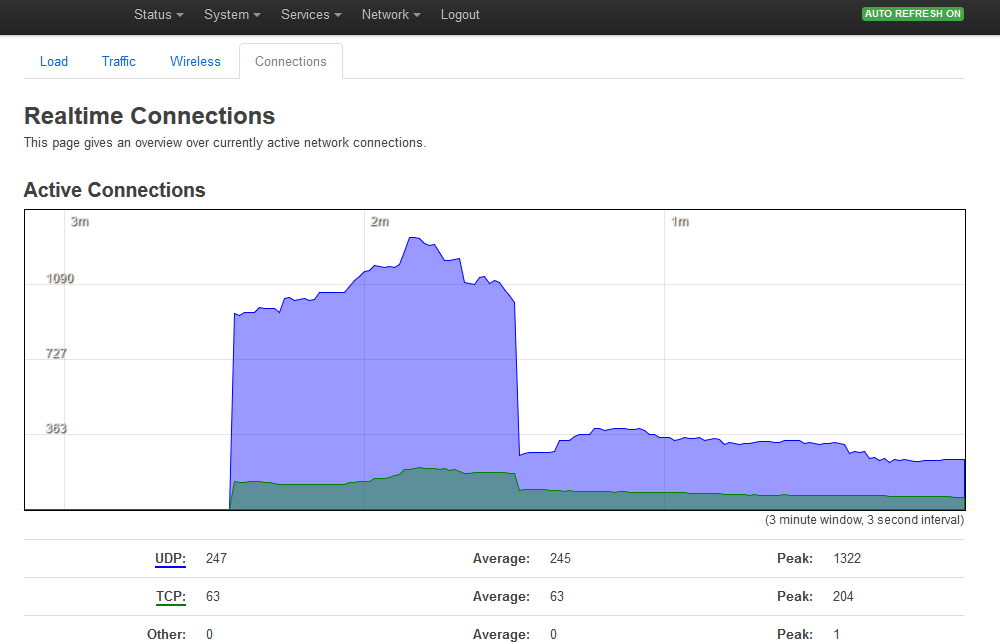1000x642 pixels.
Task: Click the UDP legend label
Action: (170, 558)
